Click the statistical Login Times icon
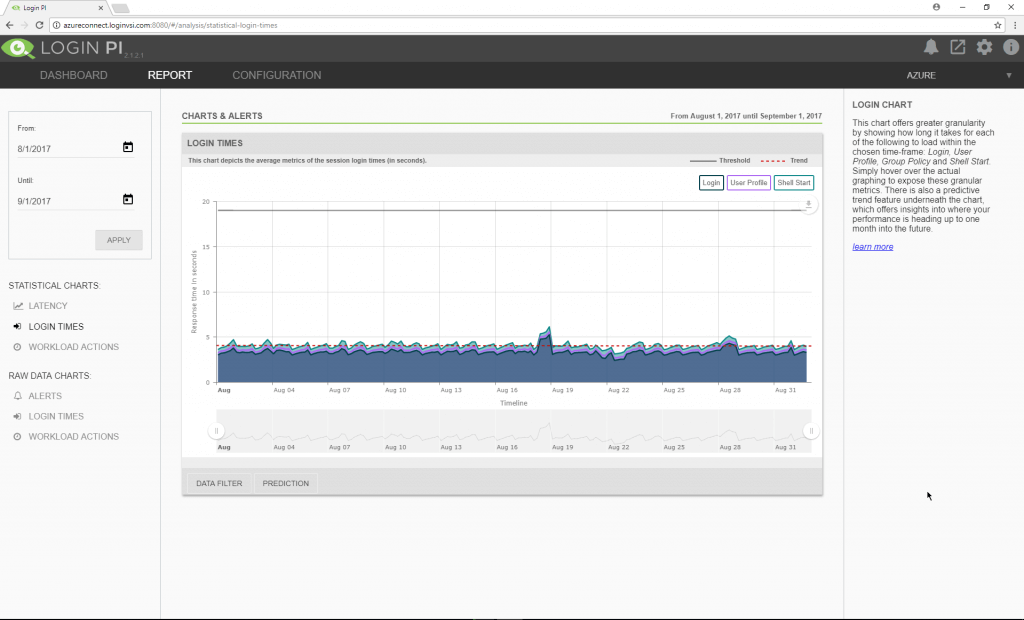 coord(18,326)
